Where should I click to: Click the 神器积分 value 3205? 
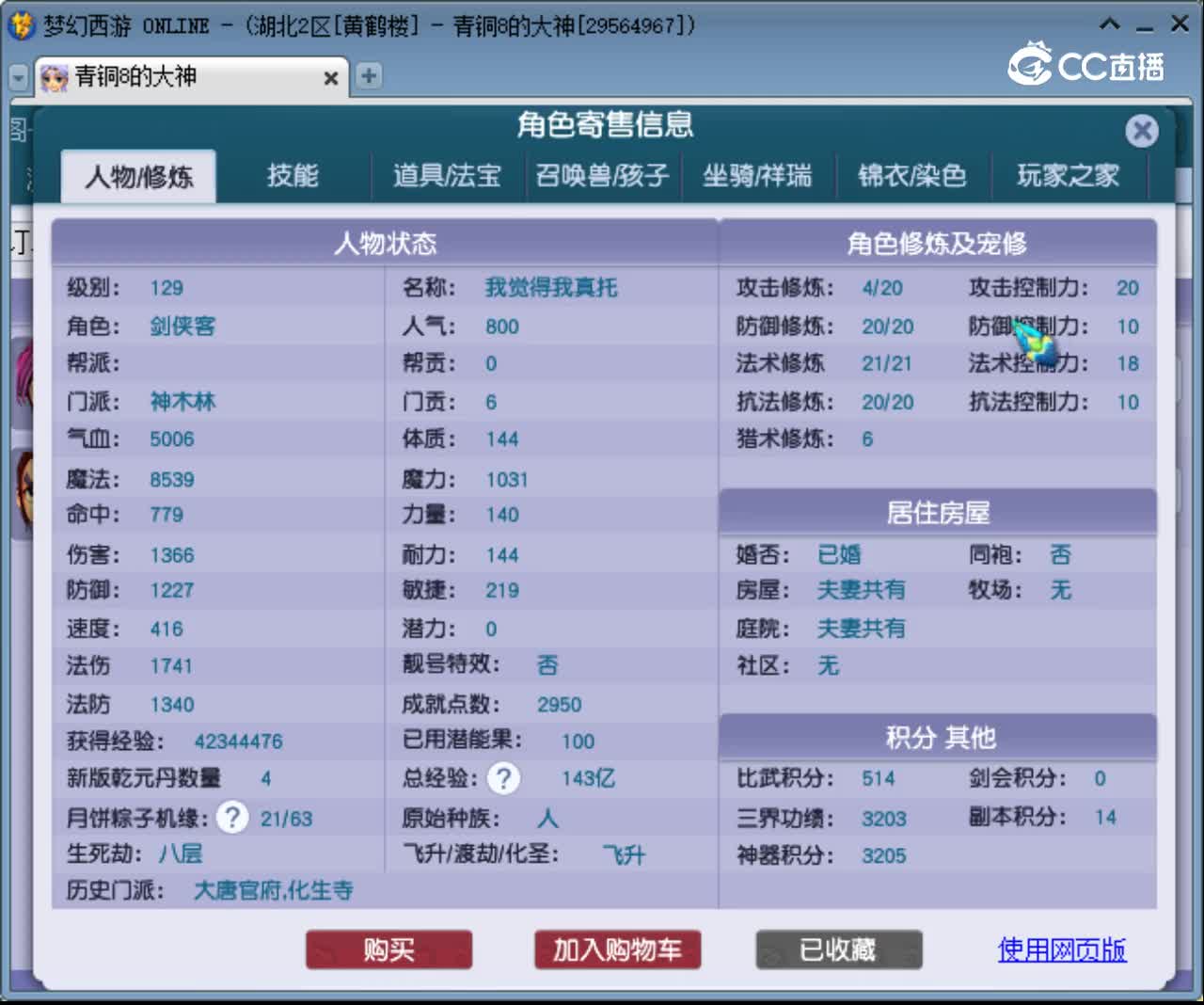click(884, 856)
